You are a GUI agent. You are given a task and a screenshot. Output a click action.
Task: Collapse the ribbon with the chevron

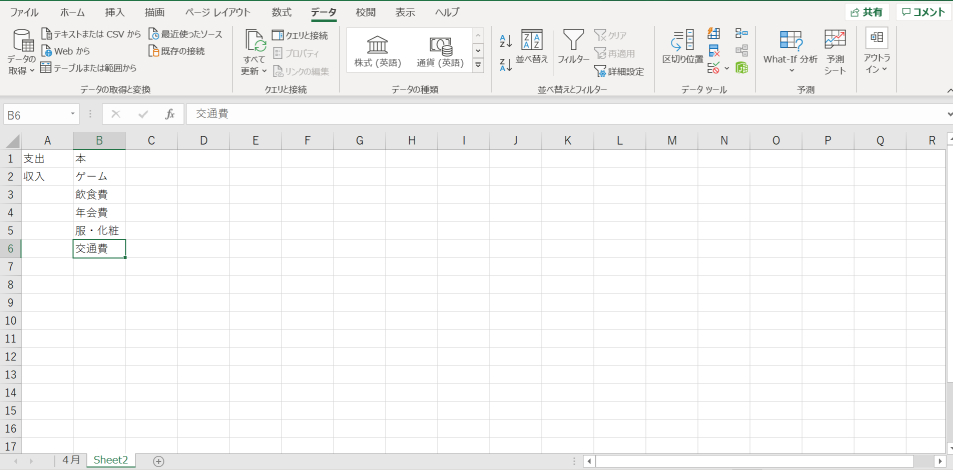(949, 90)
